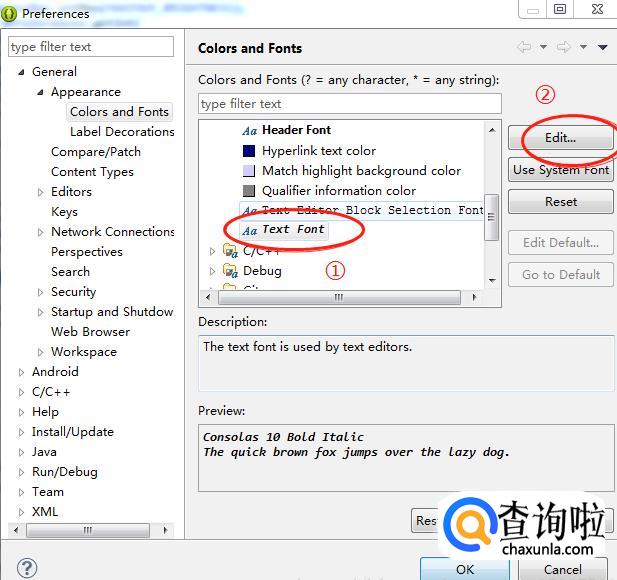Expand the Android preferences node
Viewport: 617px width, 580px height.
click(21, 372)
